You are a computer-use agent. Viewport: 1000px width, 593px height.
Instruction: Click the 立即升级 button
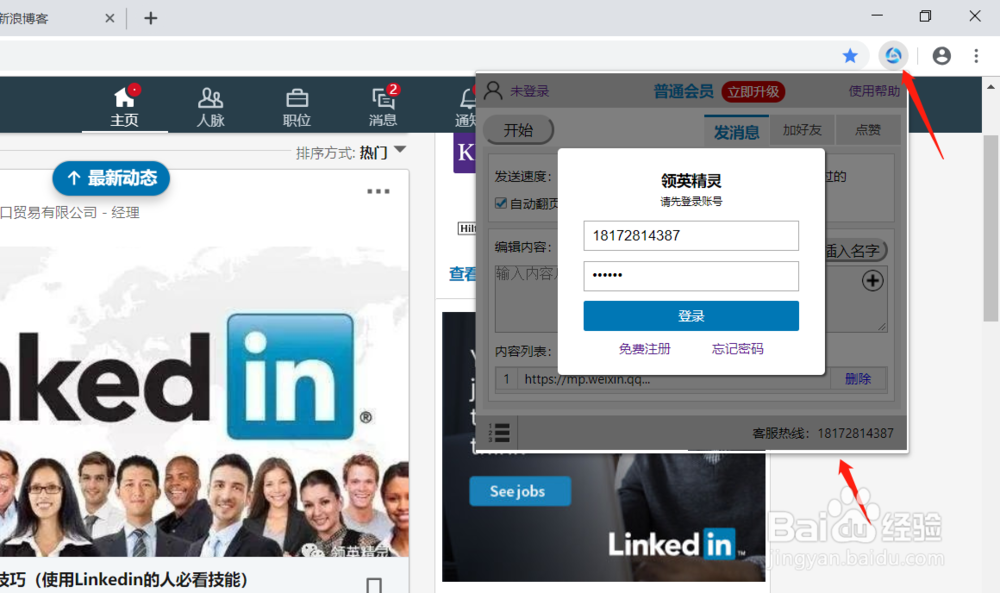pyautogui.click(x=753, y=92)
